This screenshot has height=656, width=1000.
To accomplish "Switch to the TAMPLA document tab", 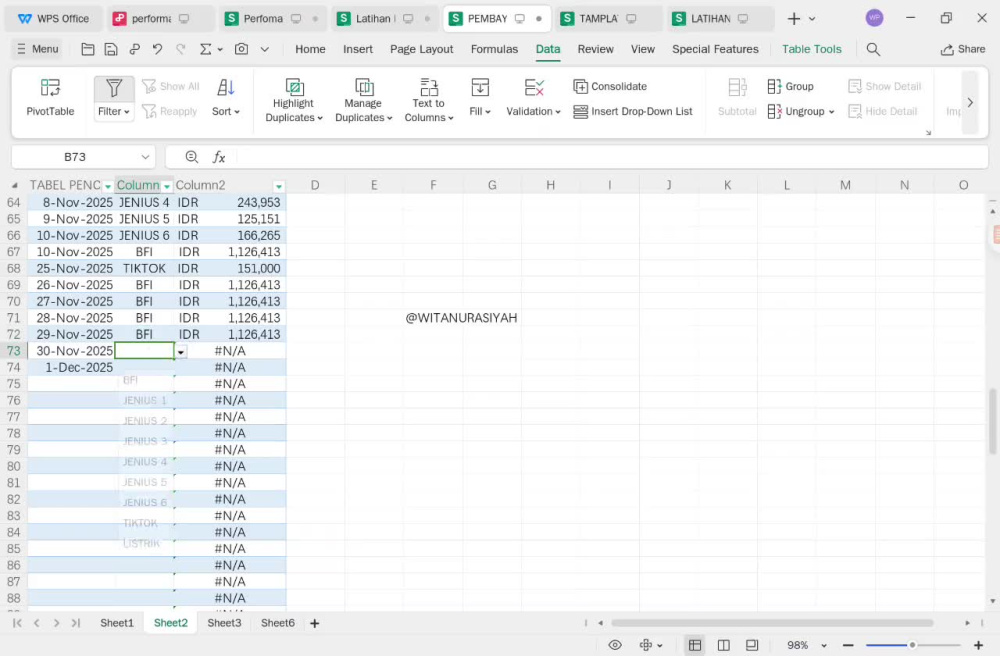I will 608,18.
